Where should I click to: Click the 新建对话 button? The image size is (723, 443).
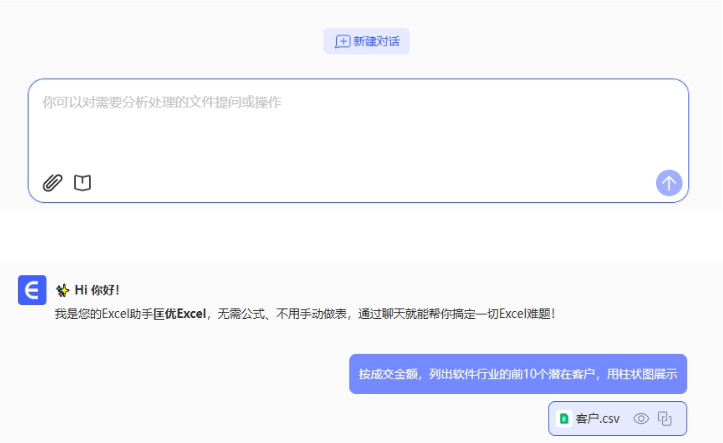pos(367,41)
